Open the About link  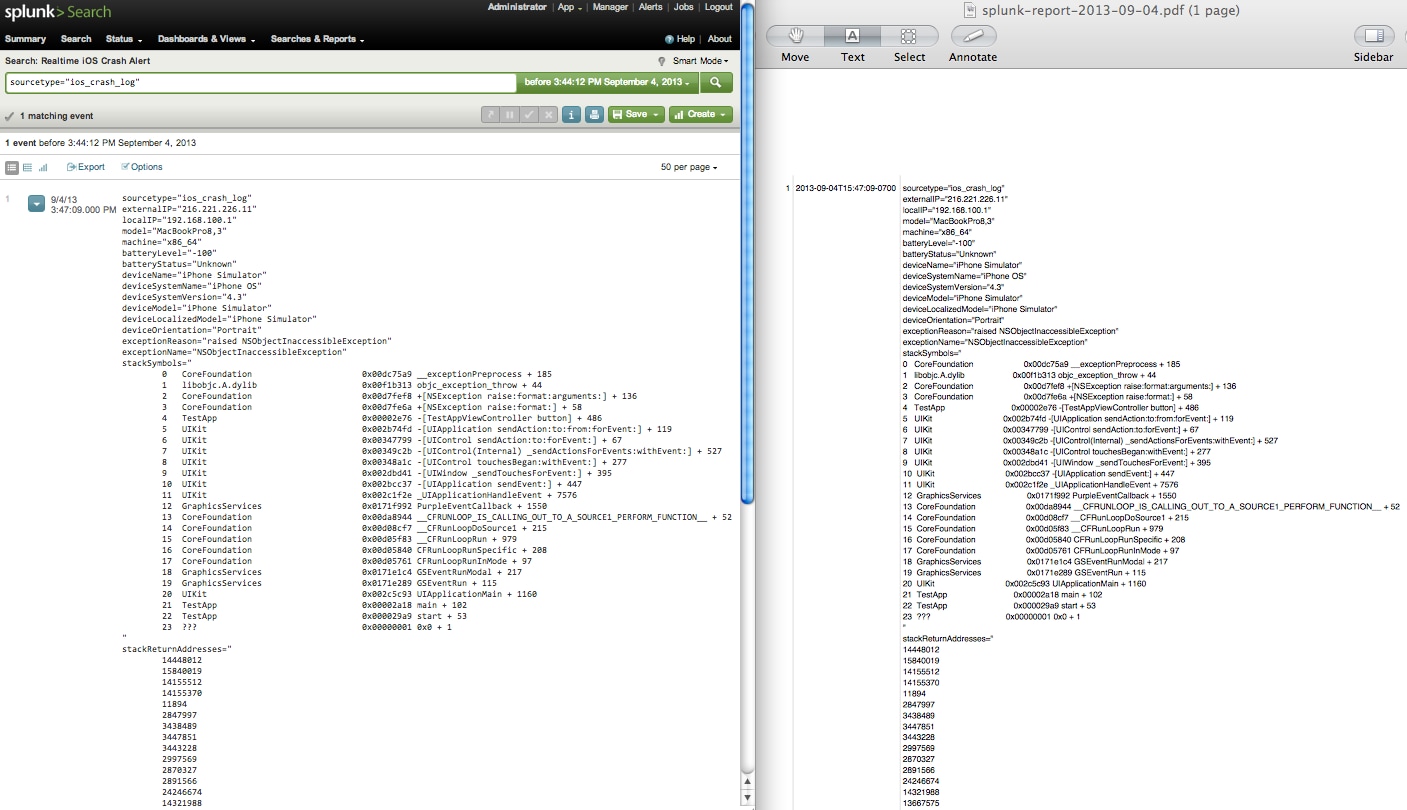720,39
